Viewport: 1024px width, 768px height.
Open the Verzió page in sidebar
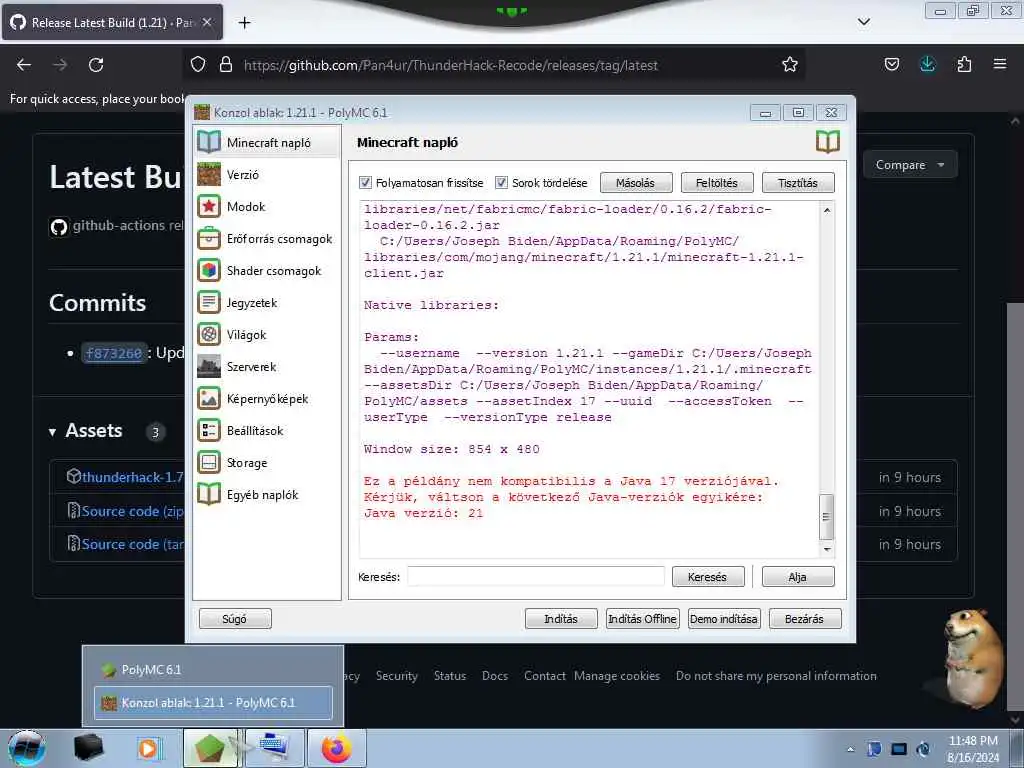pyautogui.click(x=267, y=174)
